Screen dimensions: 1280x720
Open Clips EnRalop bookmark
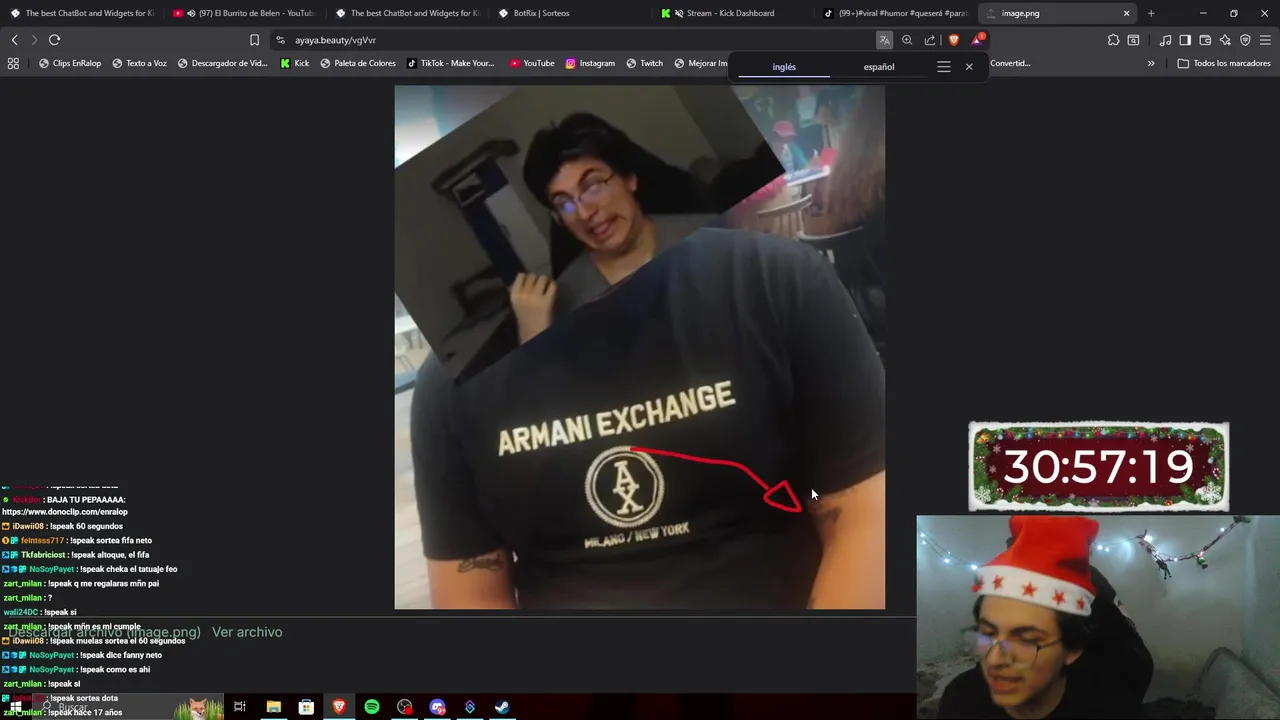tap(69, 63)
